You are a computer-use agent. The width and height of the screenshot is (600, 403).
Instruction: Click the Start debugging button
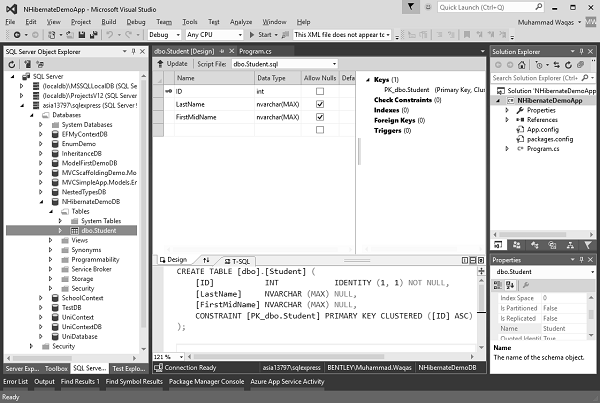(x=263, y=35)
